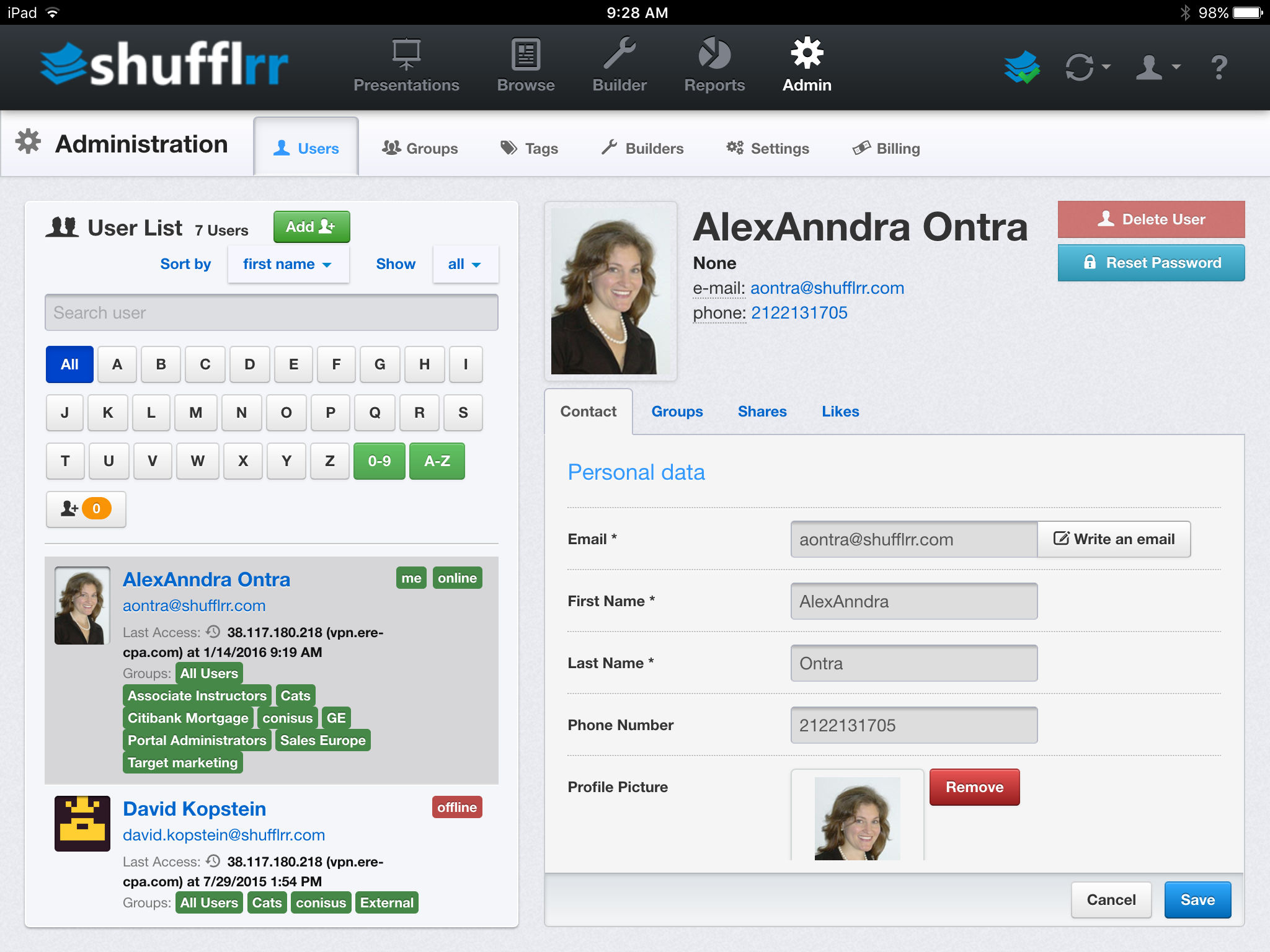The width and height of the screenshot is (1270, 952).
Task: Open the Show all dropdown
Action: coord(465,264)
